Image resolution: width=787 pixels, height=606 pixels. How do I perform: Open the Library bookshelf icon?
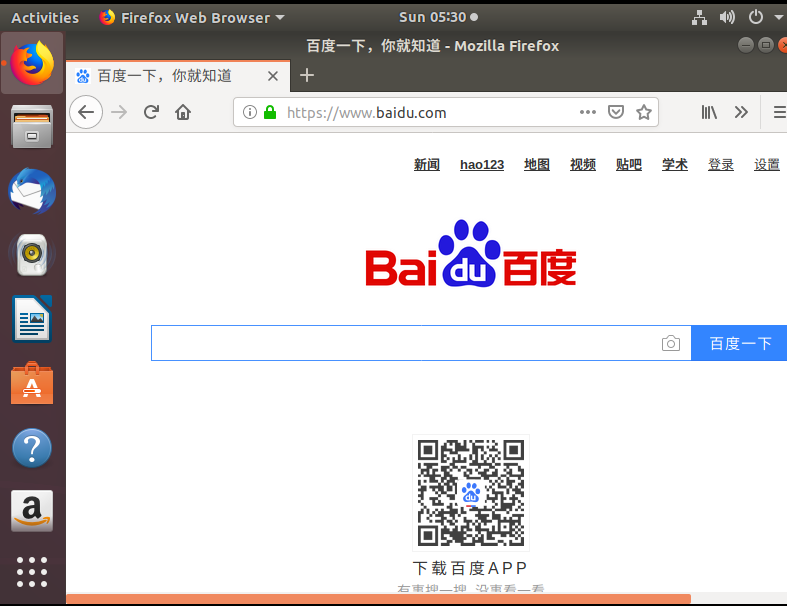[x=709, y=112]
